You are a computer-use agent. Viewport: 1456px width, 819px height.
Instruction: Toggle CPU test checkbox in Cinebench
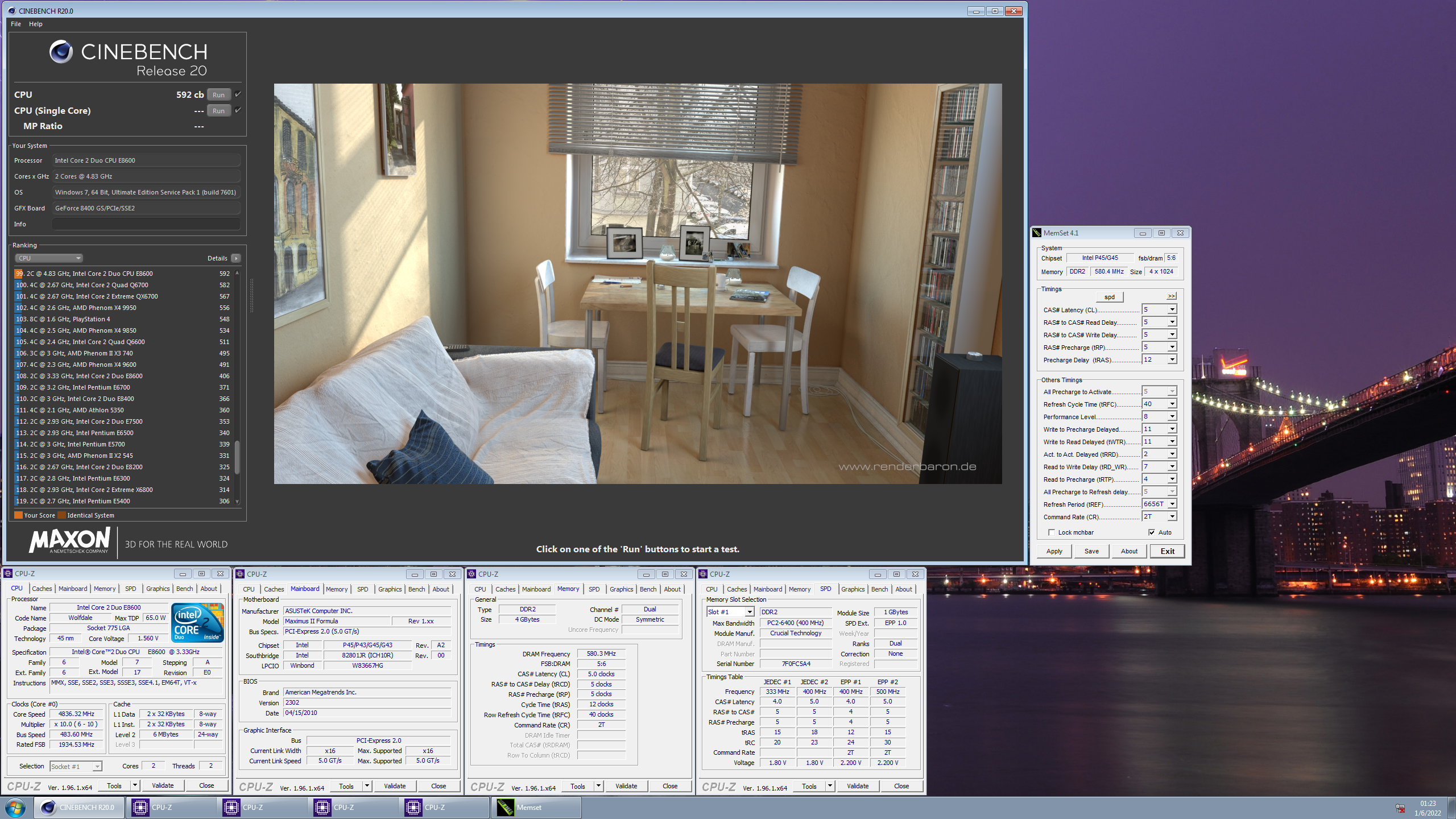[x=238, y=94]
